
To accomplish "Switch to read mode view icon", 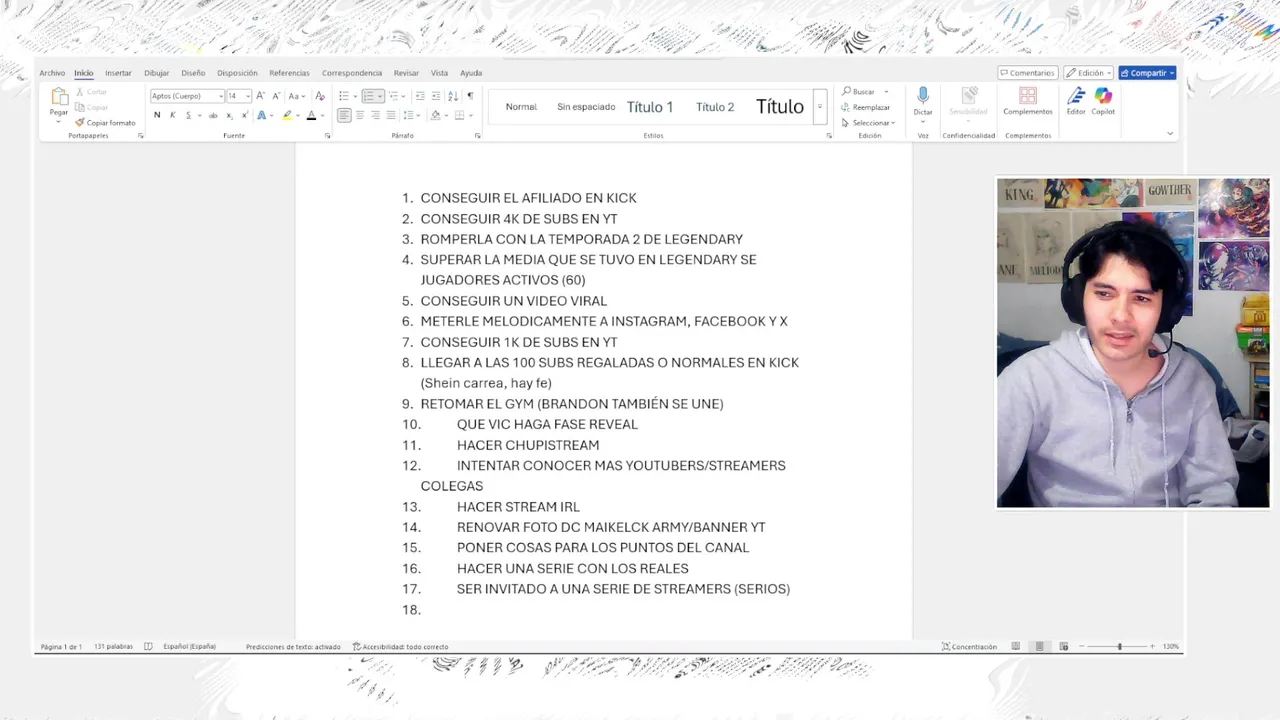I will pos(1016,647).
